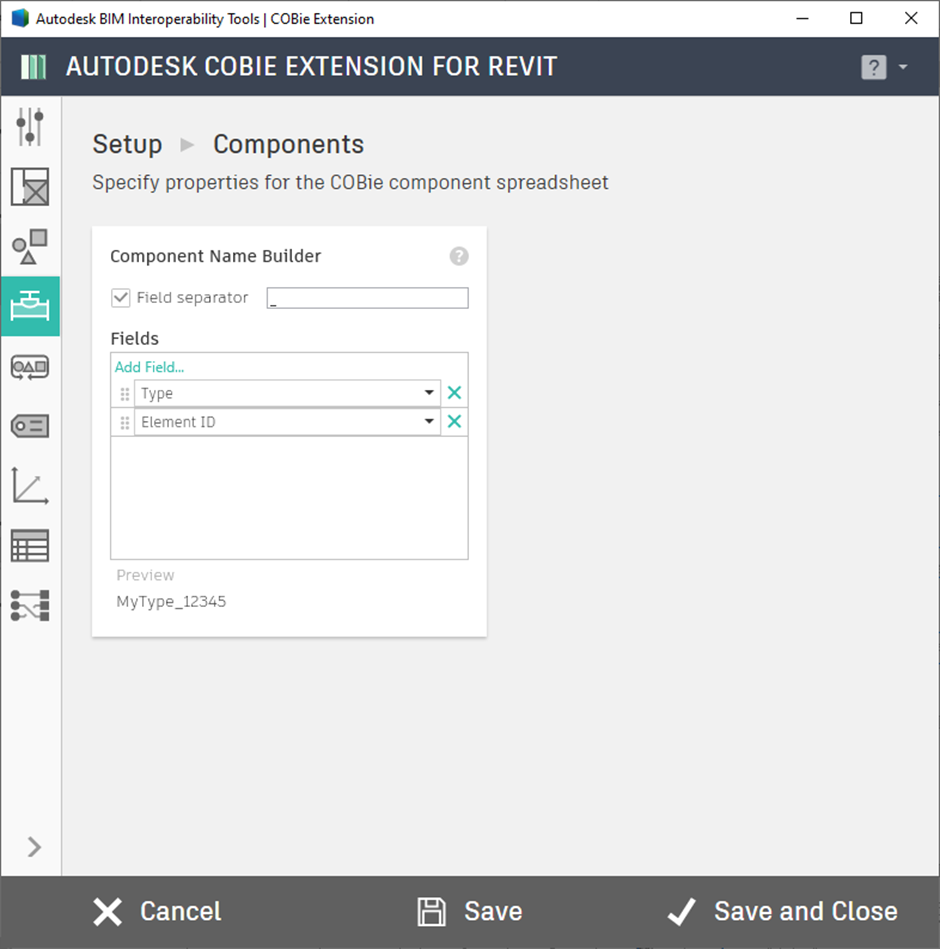The width and height of the screenshot is (940, 949).
Task: Open the Types shapes sidebar icon
Action: coord(30,246)
